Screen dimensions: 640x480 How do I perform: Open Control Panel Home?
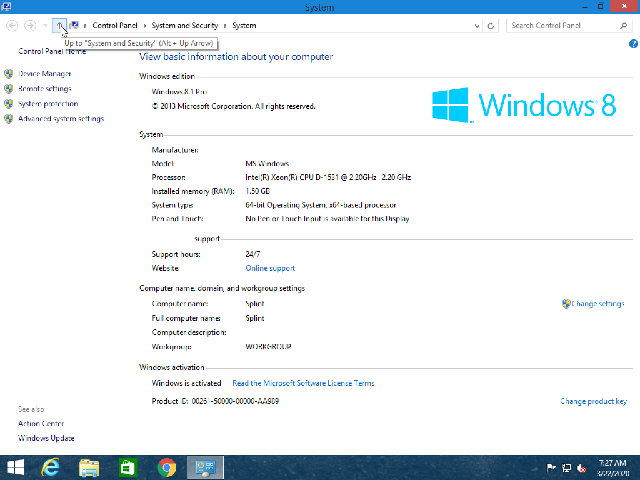pos(52,51)
